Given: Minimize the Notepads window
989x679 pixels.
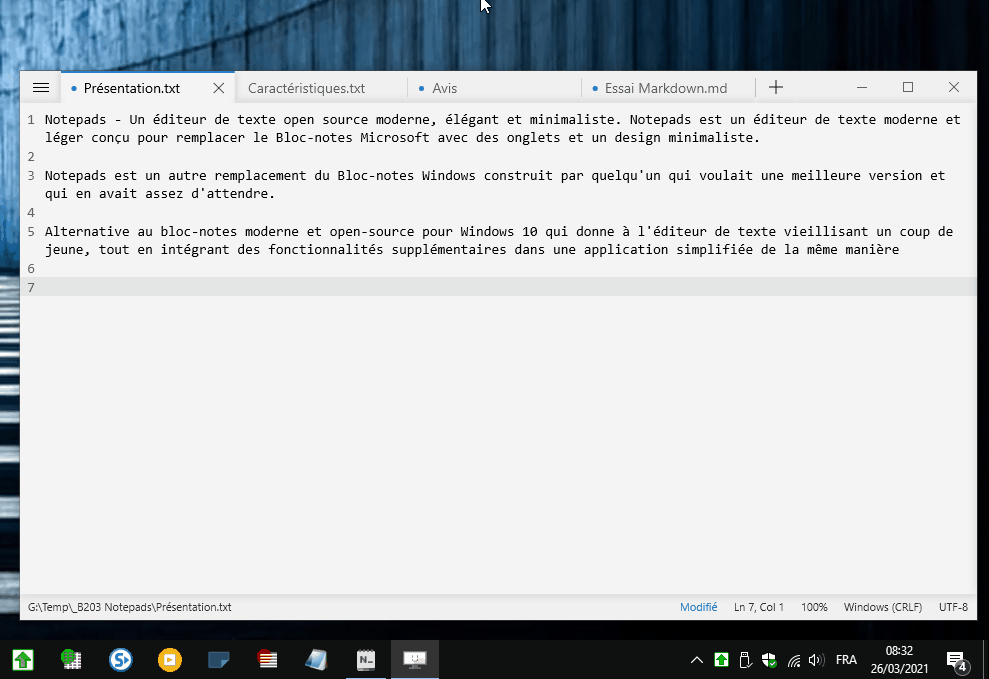Looking at the screenshot, I should point(862,88).
